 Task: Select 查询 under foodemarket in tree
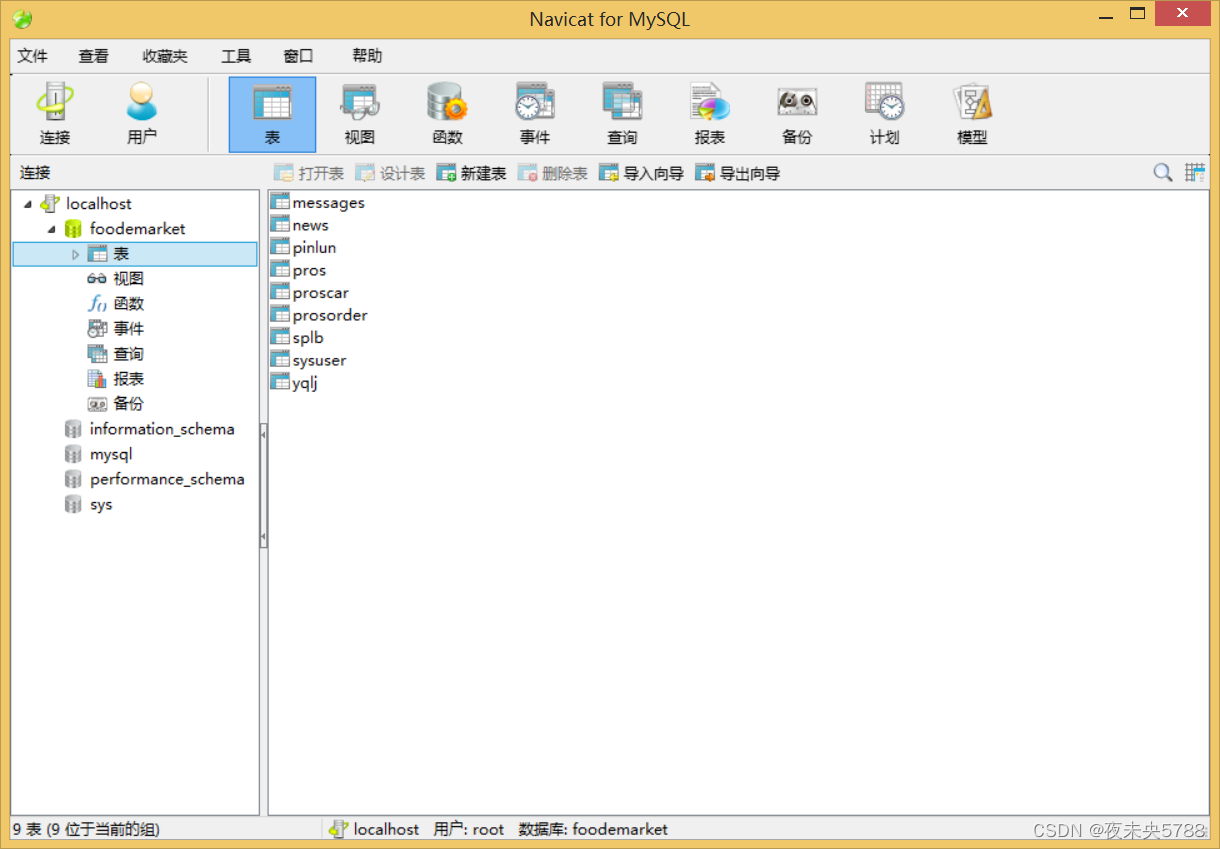[x=128, y=354]
